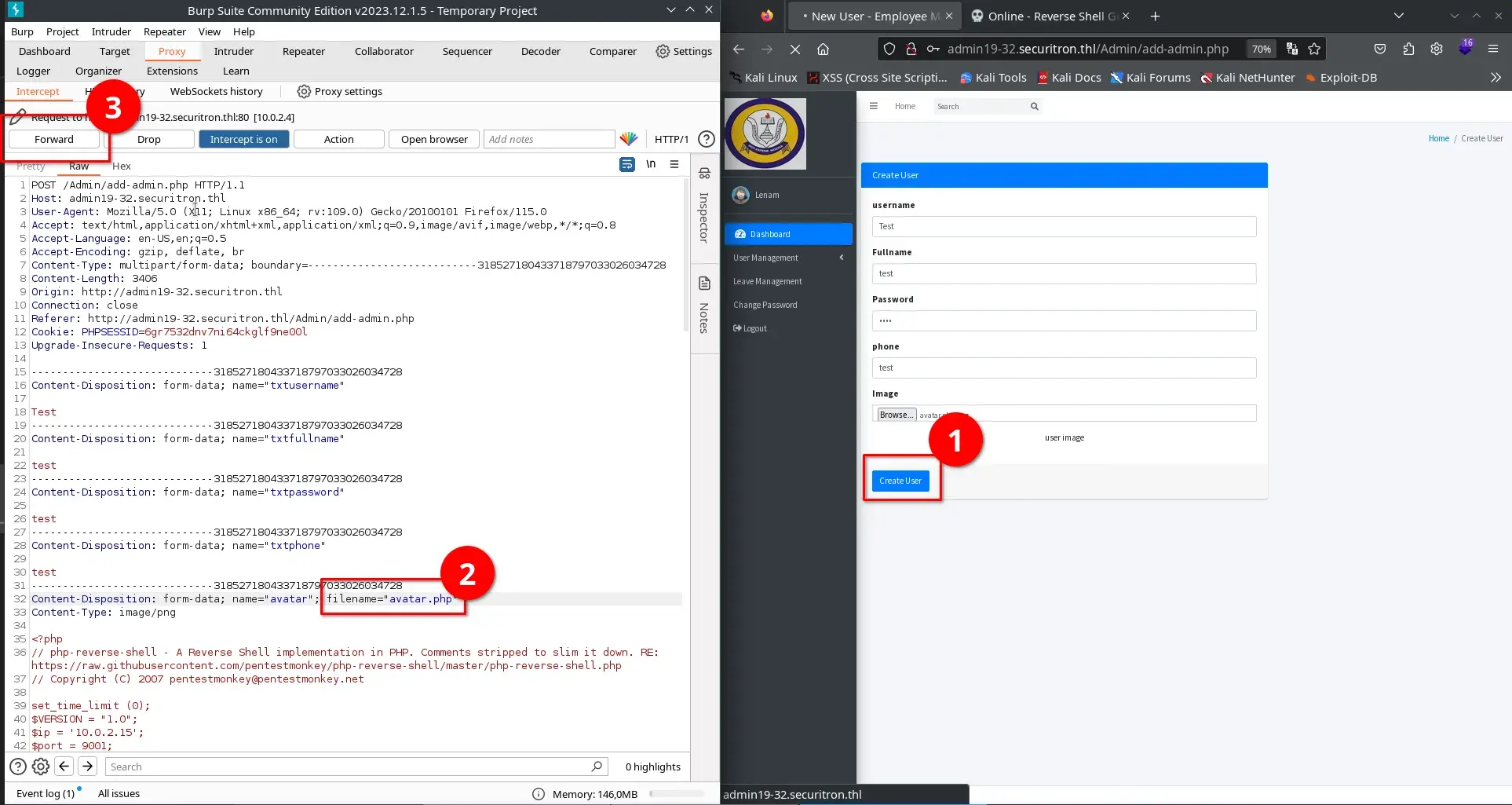
Task: Open the Comparer tab
Action: 613,51
